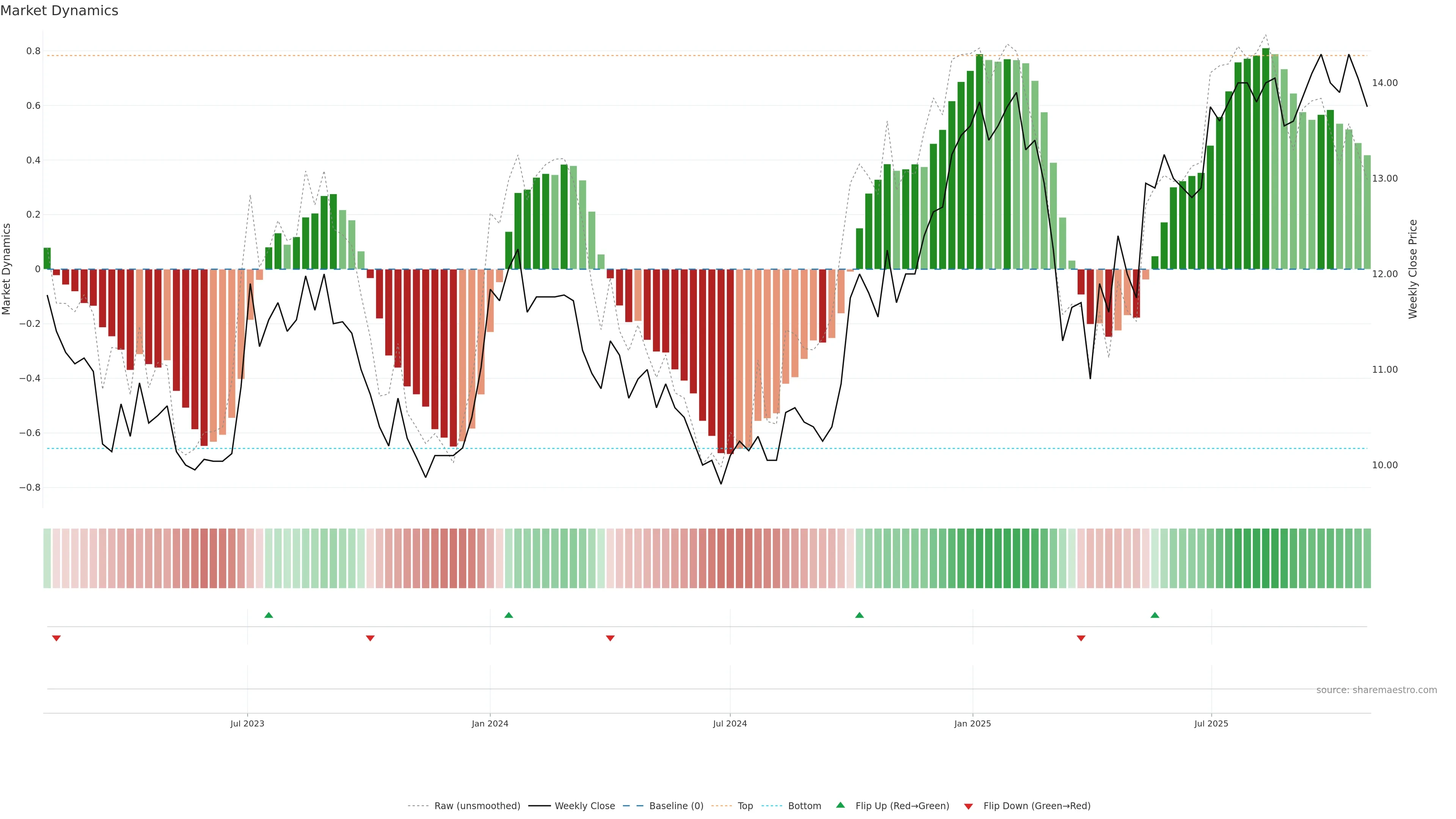Click the Jan 2025 x-axis label

point(972,723)
